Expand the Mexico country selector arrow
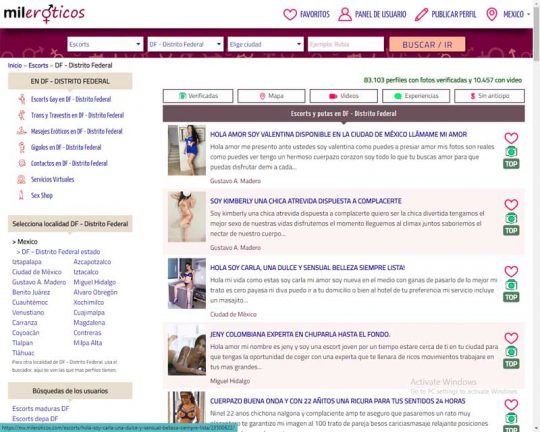Screen dimensions: 540x432 pyautogui.click(x=529, y=14)
